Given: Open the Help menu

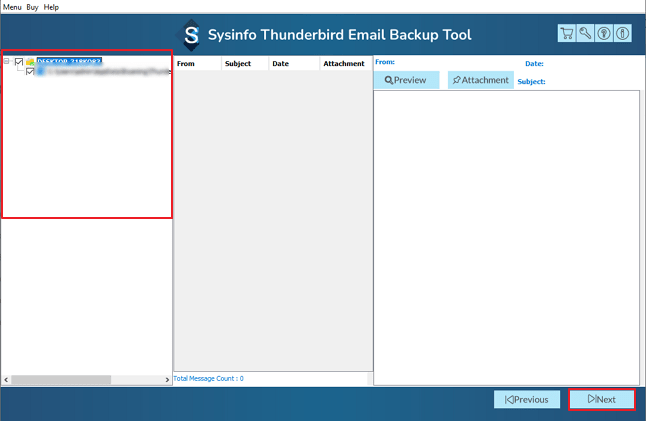Looking at the screenshot, I should tap(51, 7).
